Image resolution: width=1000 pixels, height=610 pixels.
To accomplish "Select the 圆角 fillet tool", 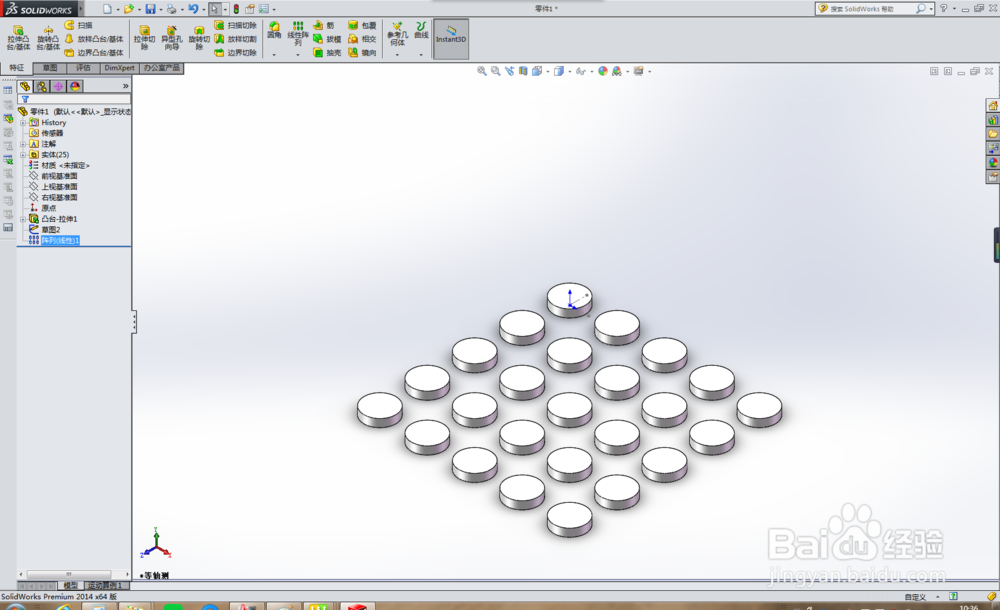I will [274, 30].
